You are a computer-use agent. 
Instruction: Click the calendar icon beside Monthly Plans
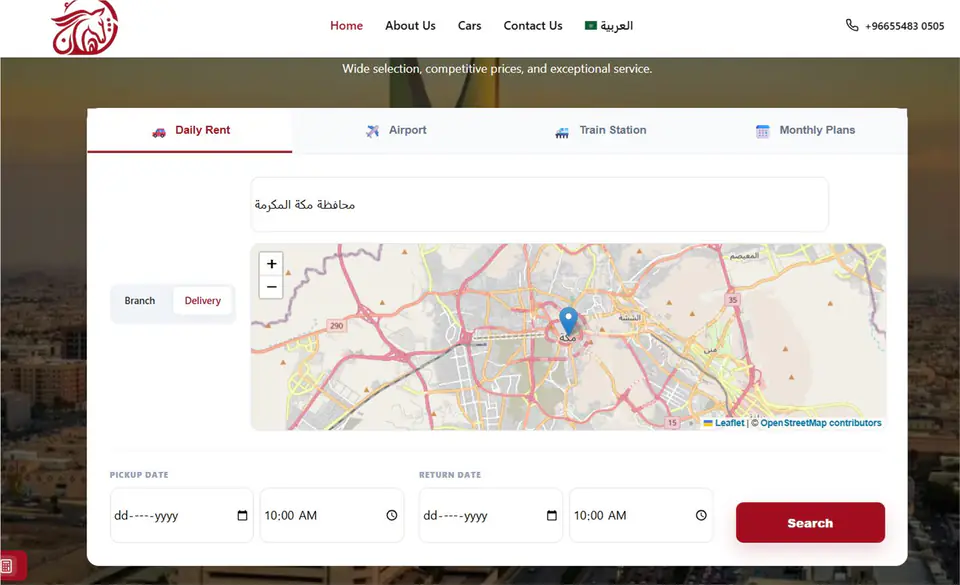pyautogui.click(x=762, y=132)
